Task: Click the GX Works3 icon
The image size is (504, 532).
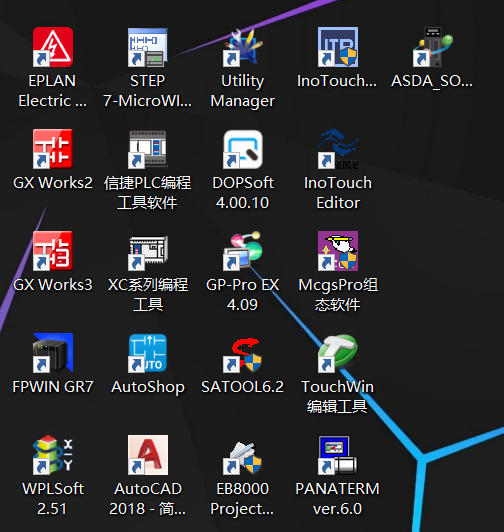Action: click(53, 251)
